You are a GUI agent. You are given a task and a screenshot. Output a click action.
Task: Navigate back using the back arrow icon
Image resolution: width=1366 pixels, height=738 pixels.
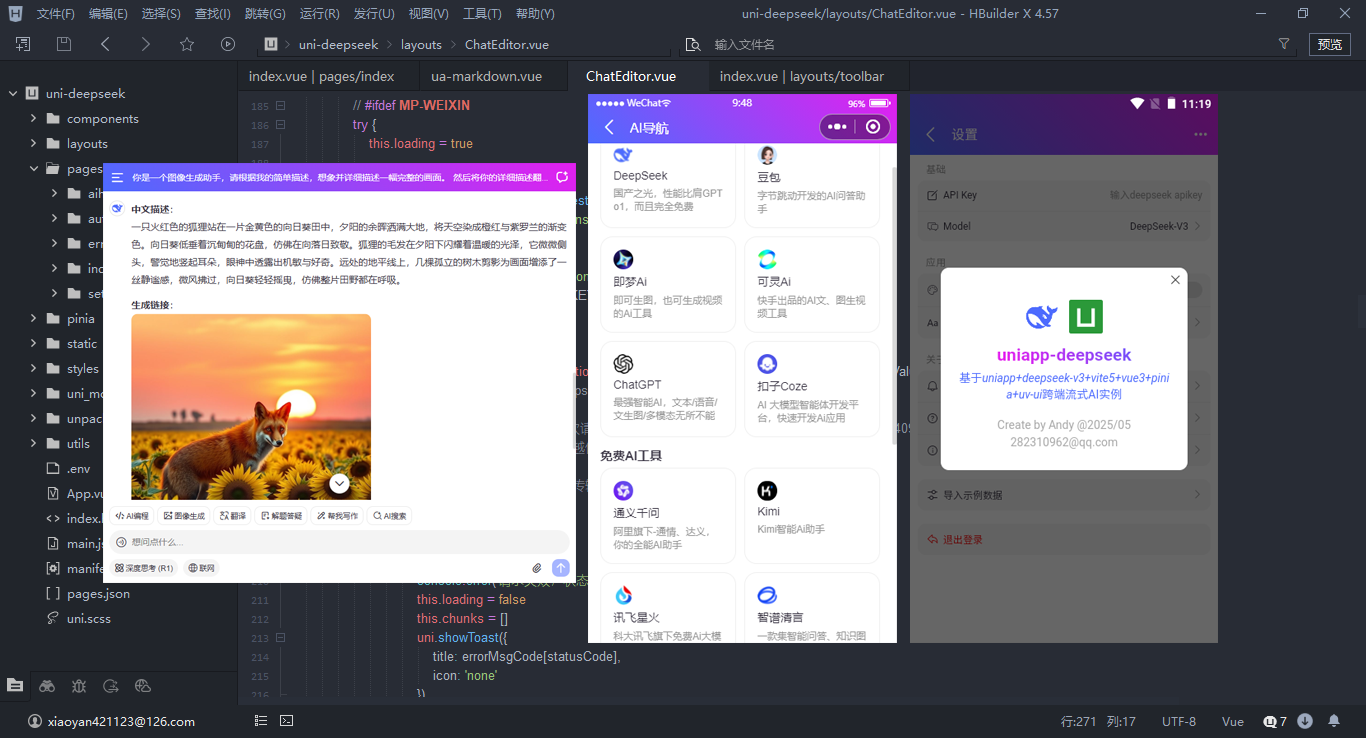pos(105,44)
